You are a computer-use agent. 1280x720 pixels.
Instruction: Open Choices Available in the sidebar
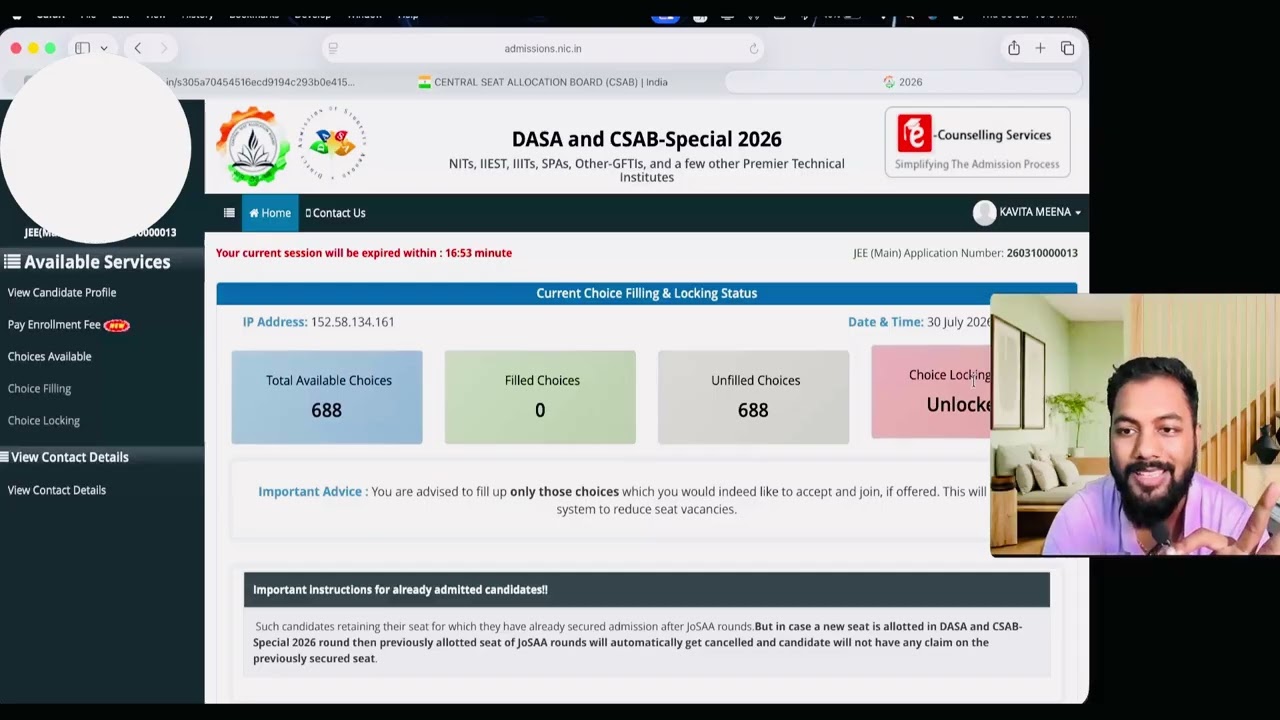(49, 356)
